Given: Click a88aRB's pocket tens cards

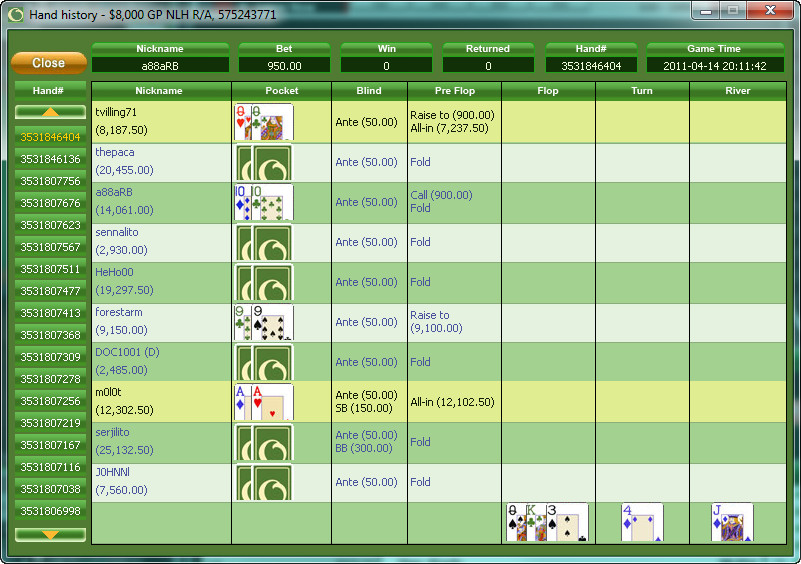Looking at the screenshot, I should (264, 202).
